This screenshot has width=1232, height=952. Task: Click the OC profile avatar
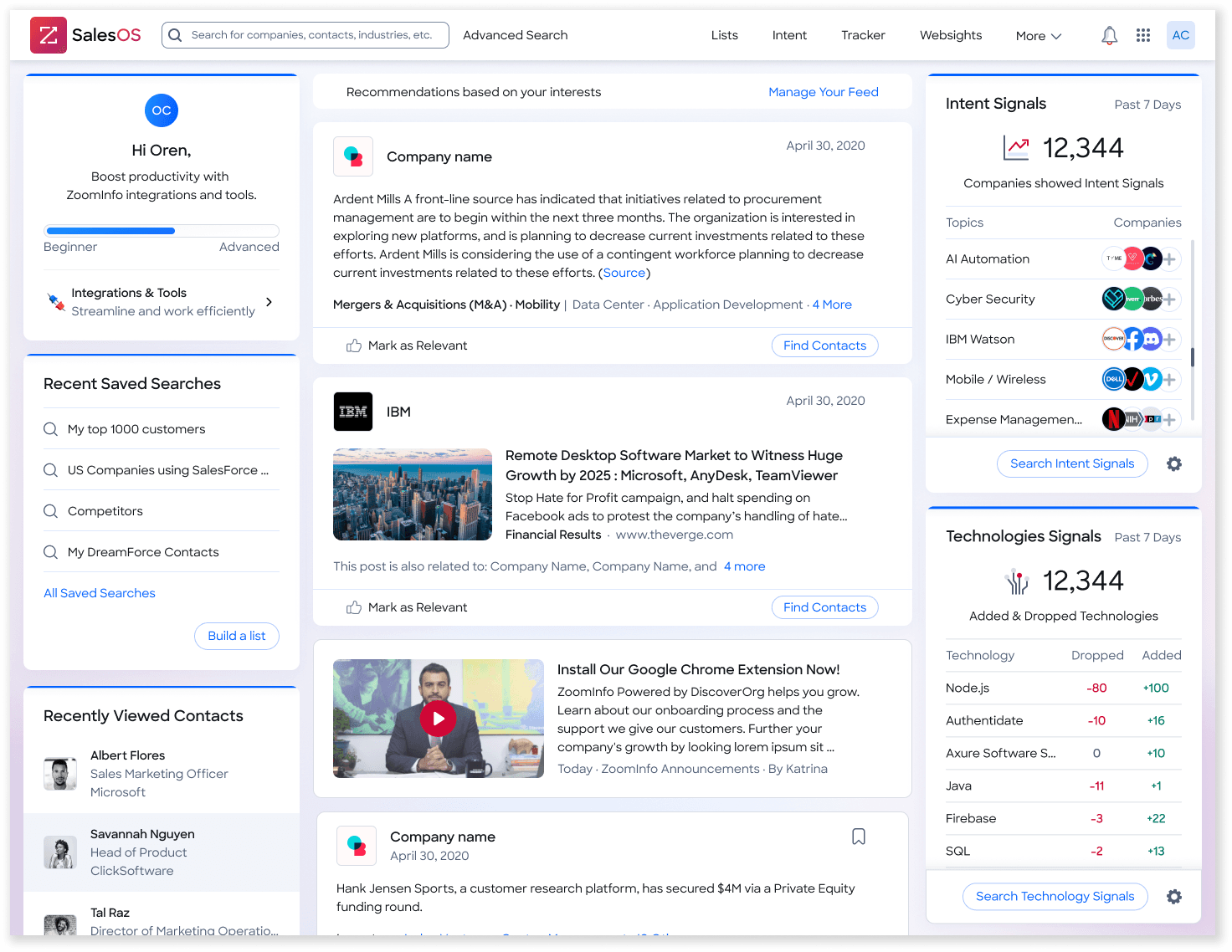tap(162, 110)
